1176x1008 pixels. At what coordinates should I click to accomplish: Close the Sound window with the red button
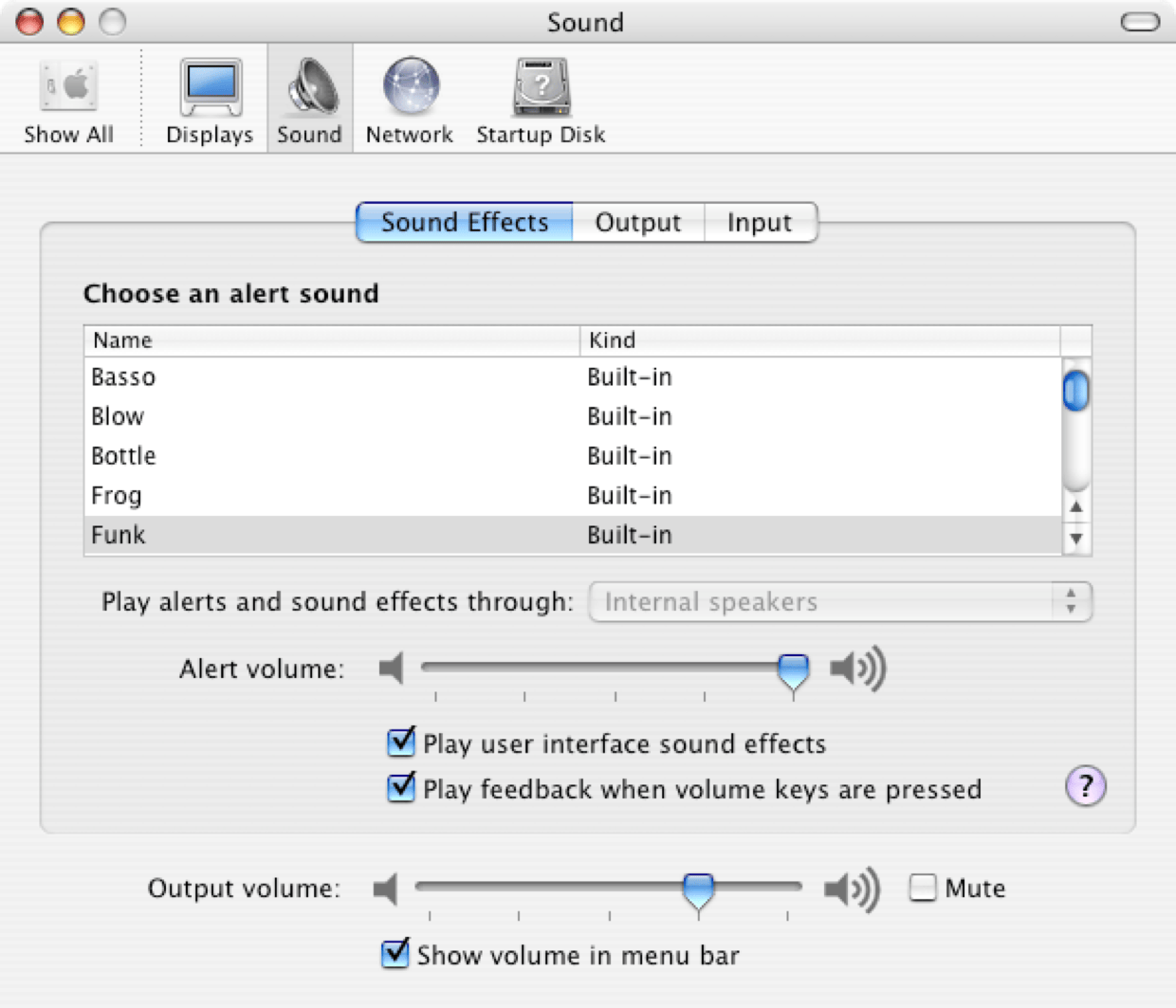(x=30, y=21)
